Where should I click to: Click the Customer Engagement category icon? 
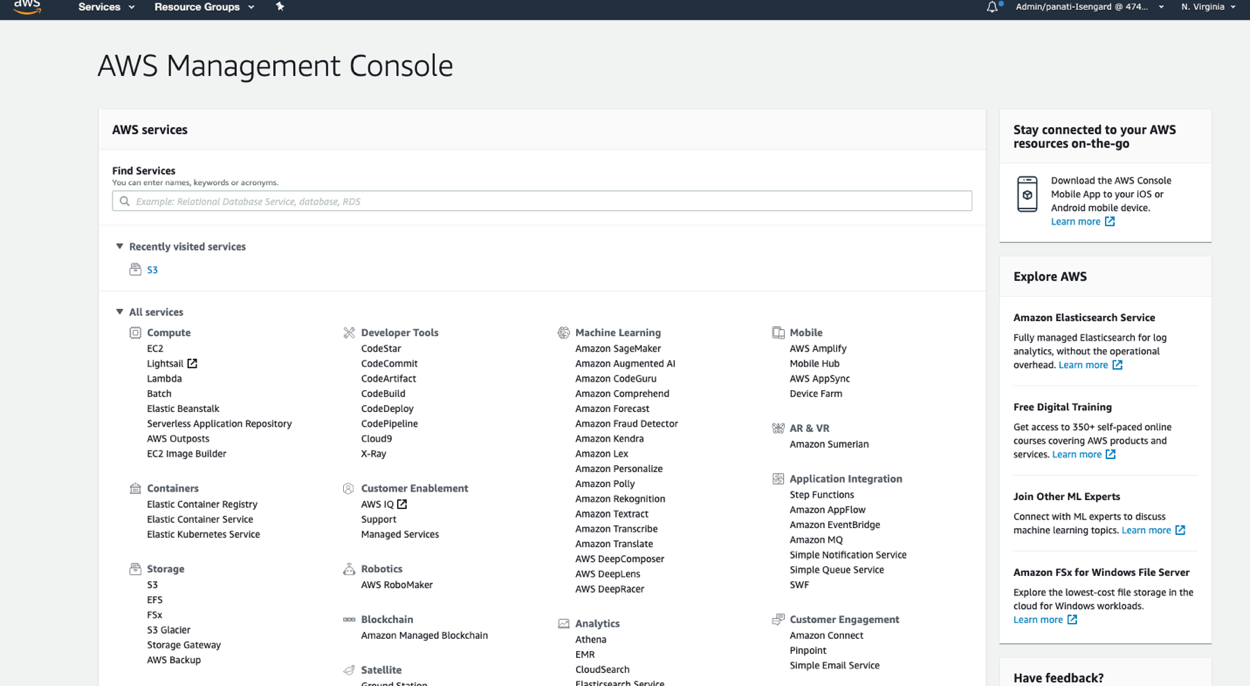point(778,619)
